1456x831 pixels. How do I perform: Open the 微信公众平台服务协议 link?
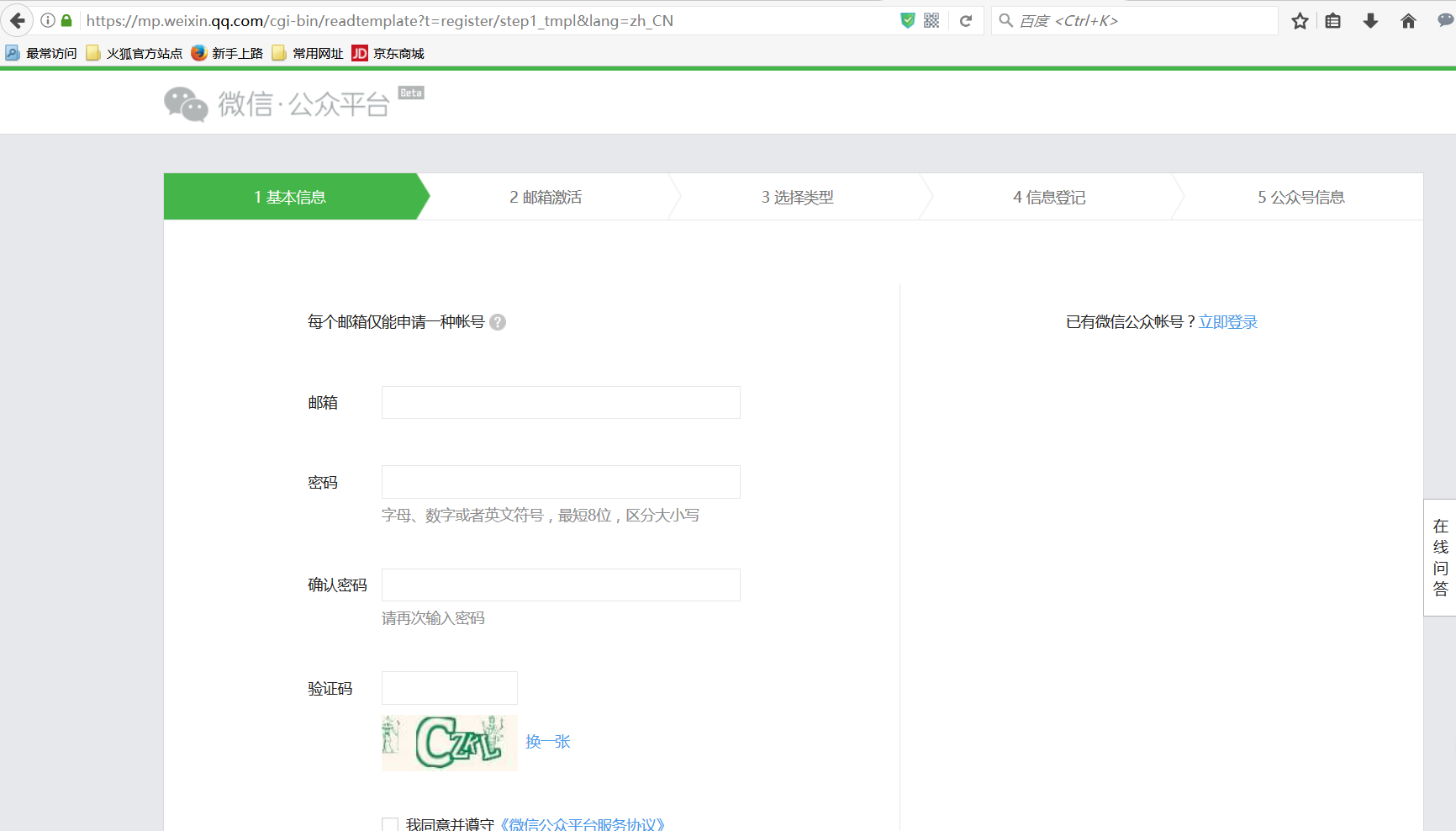pos(583,824)
